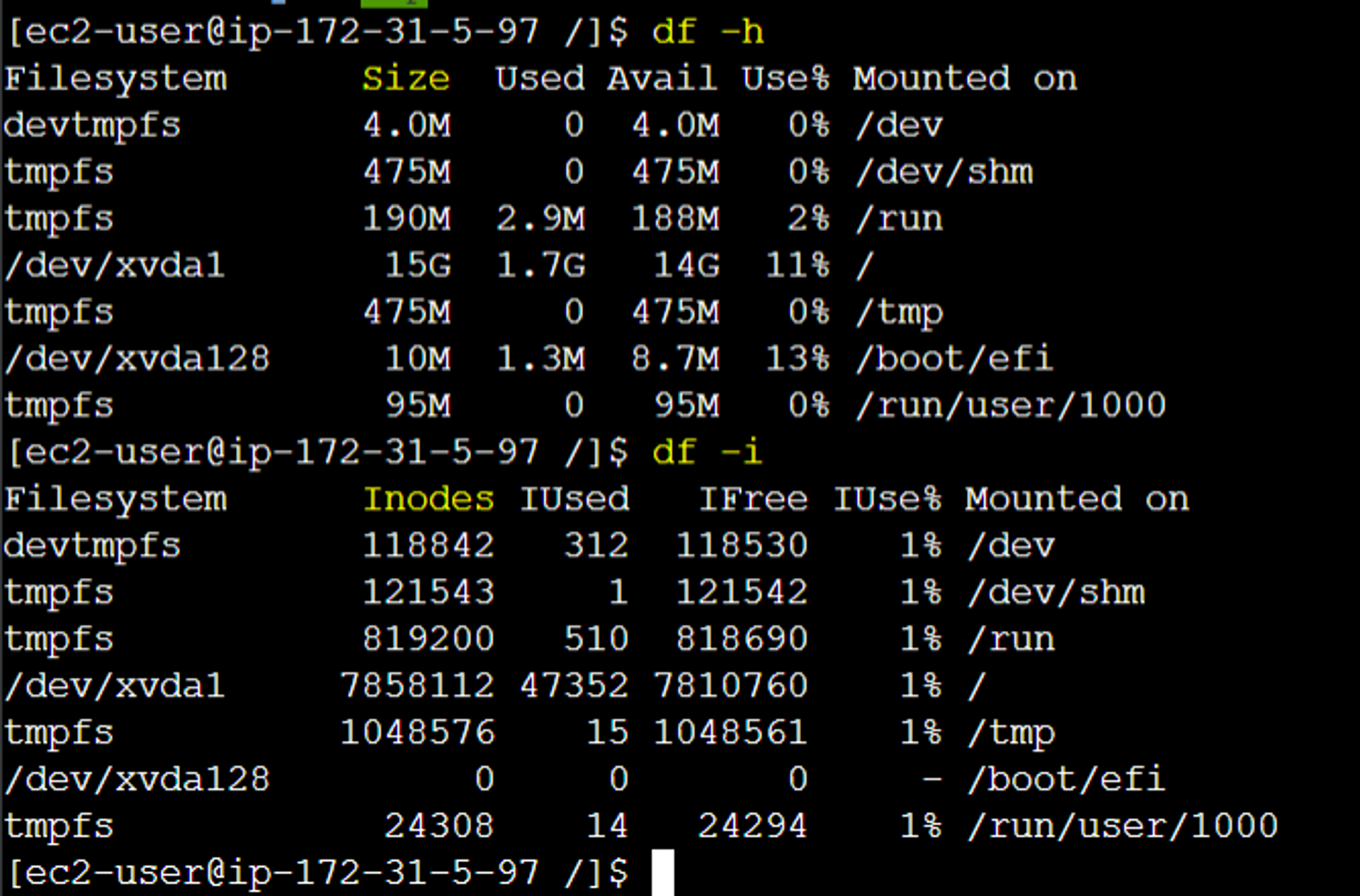Click the '11%' usage value
The height and width of the screenshot is (896, 1360).
pyautogui.click(x=797, y=266)
